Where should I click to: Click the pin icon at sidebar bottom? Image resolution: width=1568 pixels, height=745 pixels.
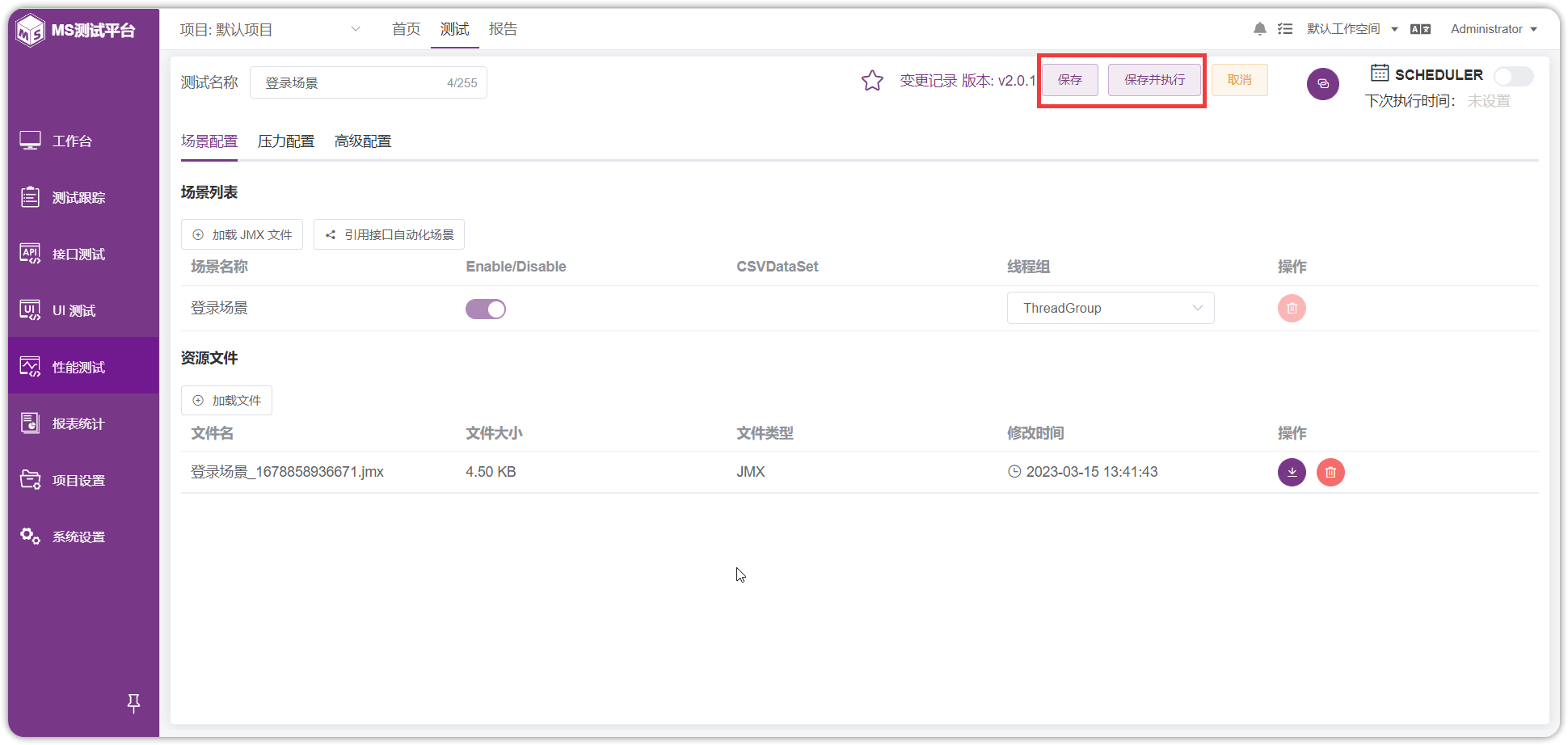pos(134,703)
